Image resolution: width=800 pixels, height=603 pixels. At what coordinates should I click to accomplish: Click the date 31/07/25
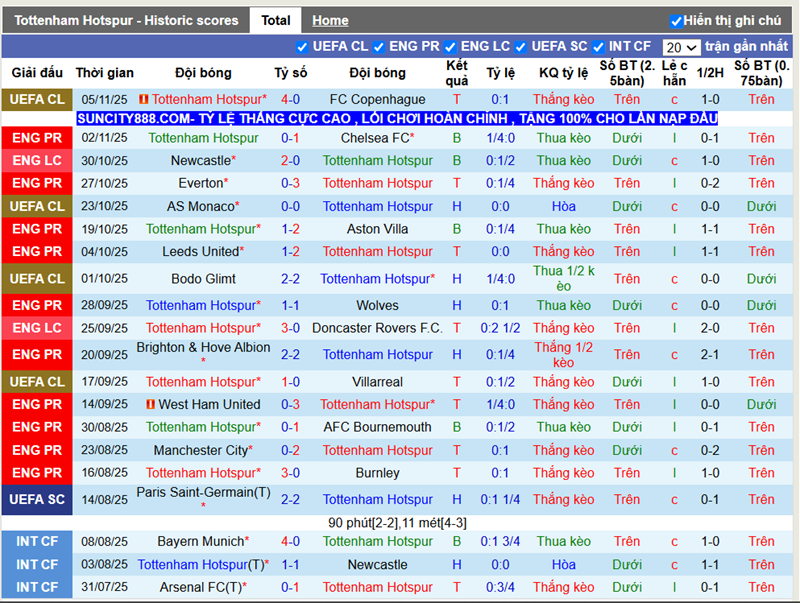tap(105, 587)
